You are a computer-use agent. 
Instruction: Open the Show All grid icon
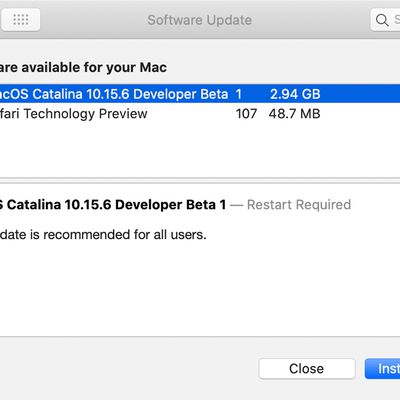[21, 20]
